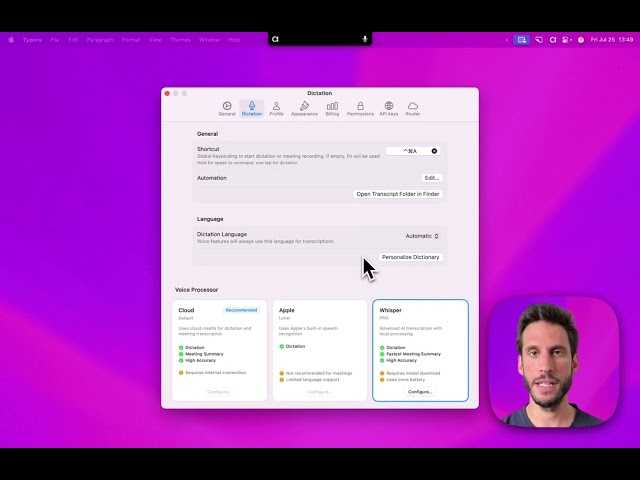Click Configure on the Whisper card
This screenshot has height=480, width=640.
tap(420, 392)
